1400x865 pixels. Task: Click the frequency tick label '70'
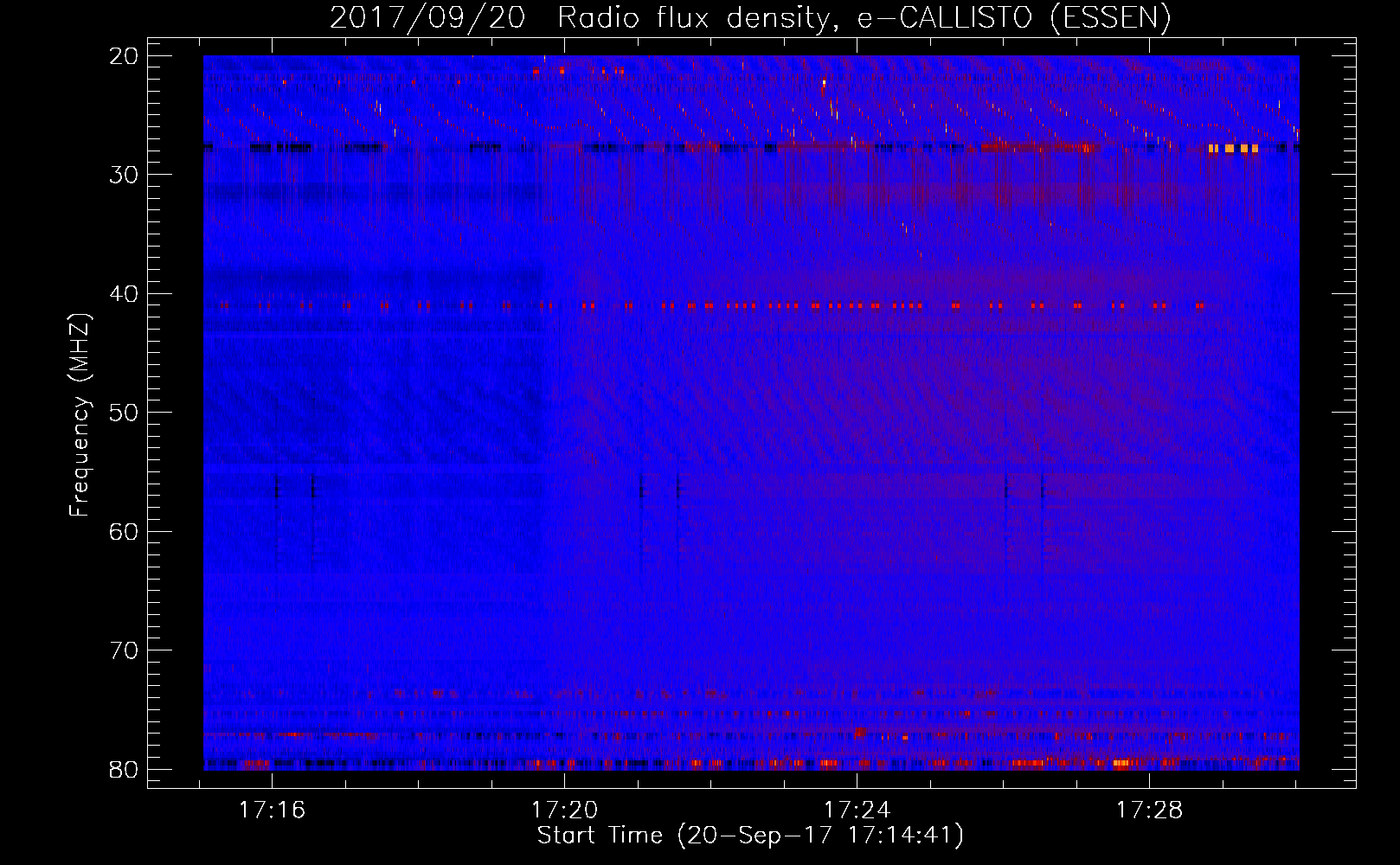coord(125,650)
